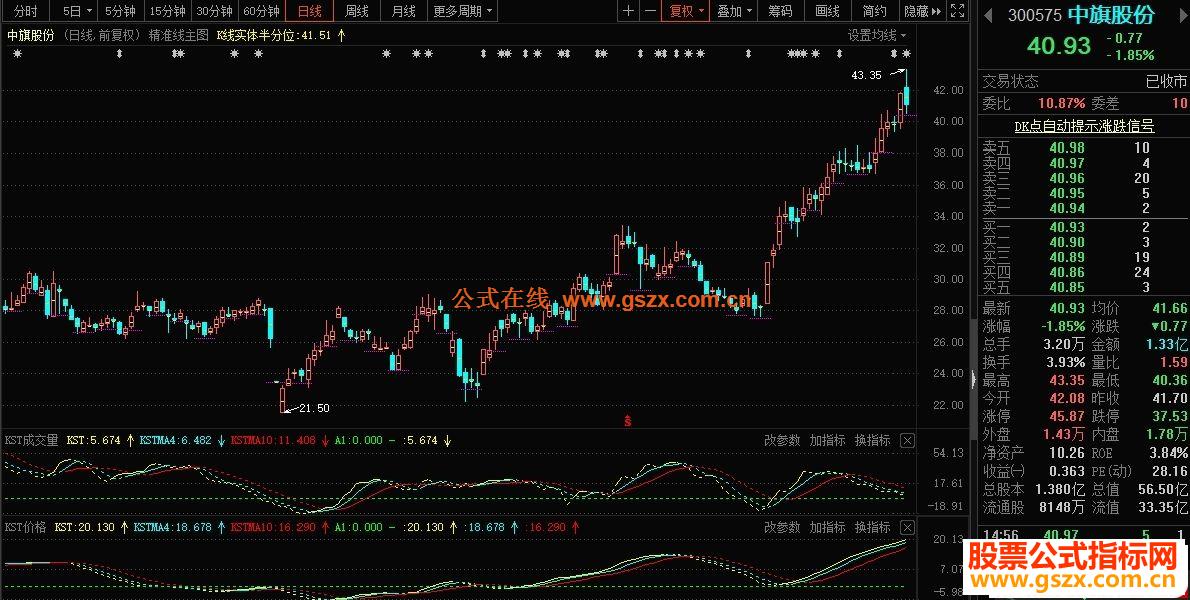Close the KST价格 indicator pane
Image resolution: width=1190 pixels, height=600 pixels.
[x=907, y=527]
